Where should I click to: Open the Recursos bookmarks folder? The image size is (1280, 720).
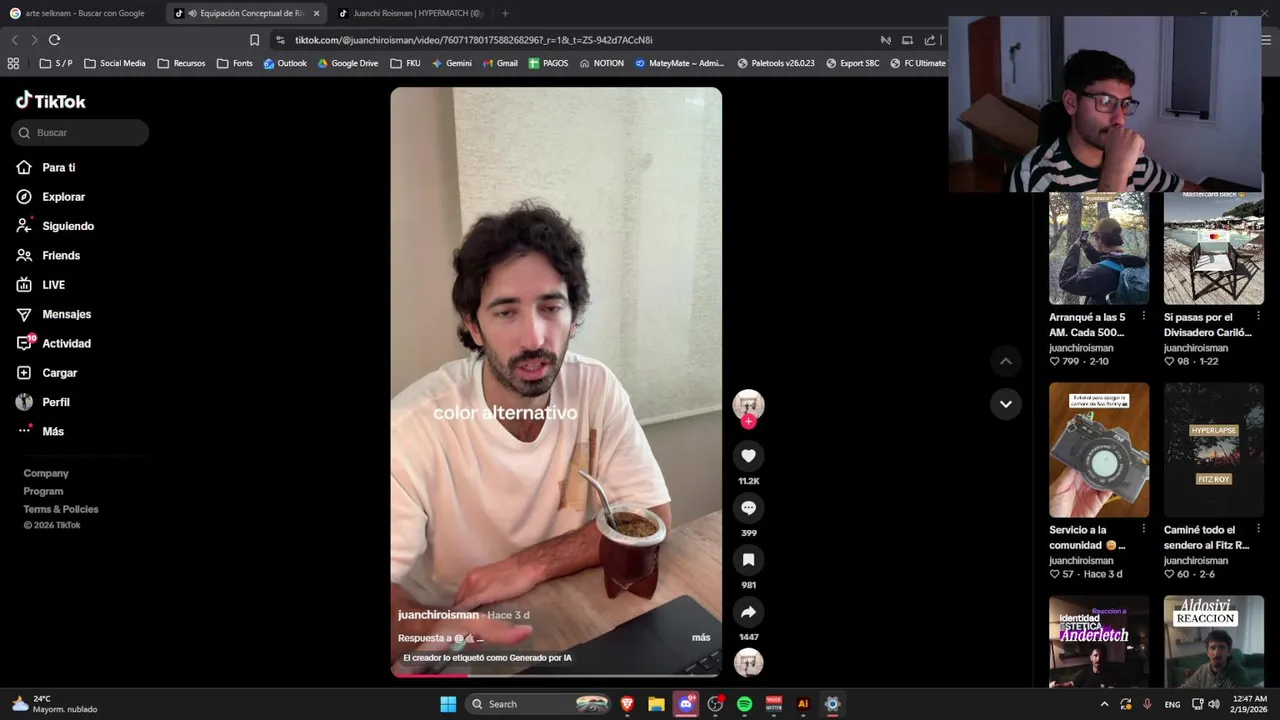click(181, 63)
